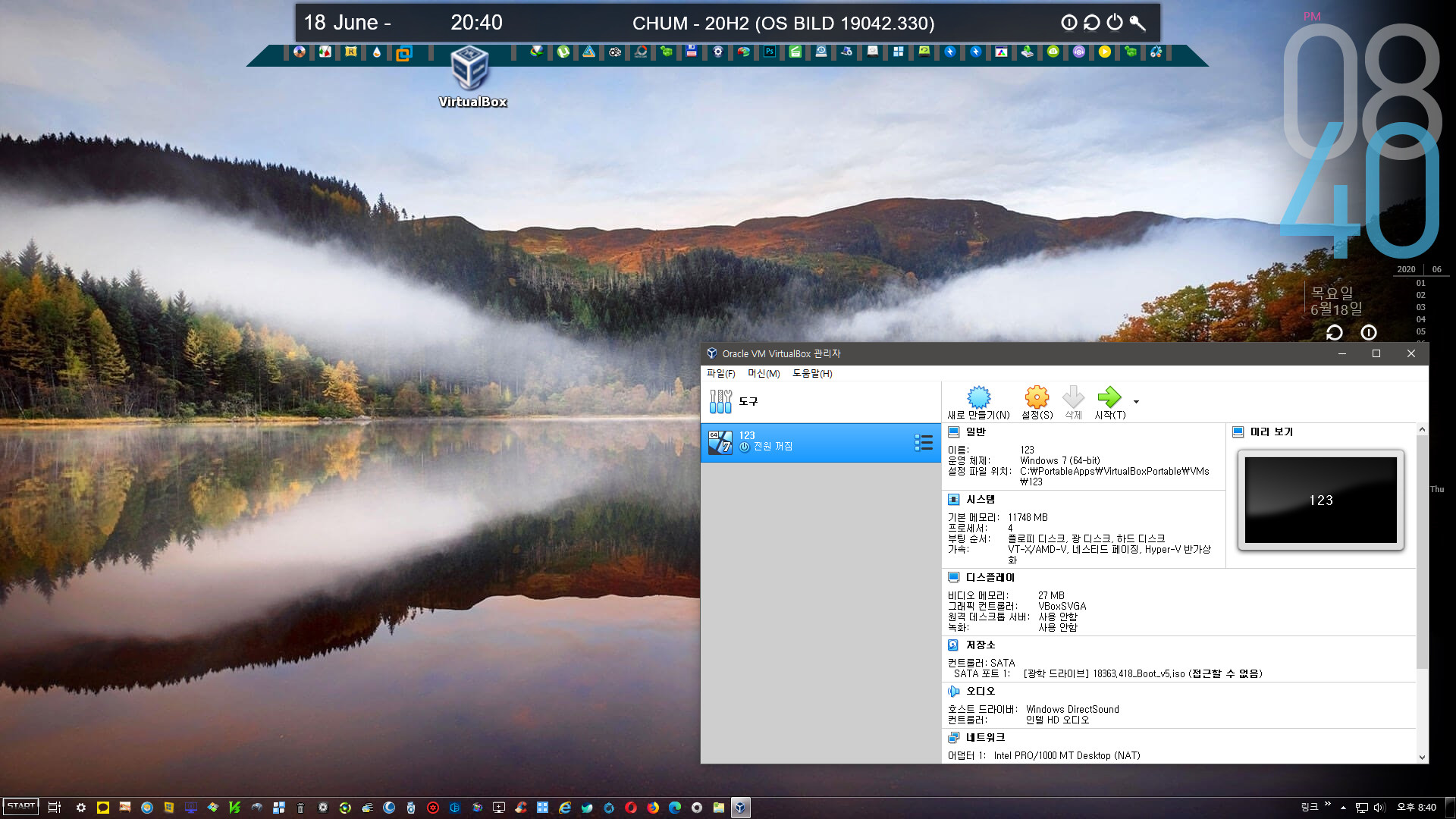Click the VirtualBox window title bar icon
This screenshot has width=1456, height=819.
pos(711,353)
